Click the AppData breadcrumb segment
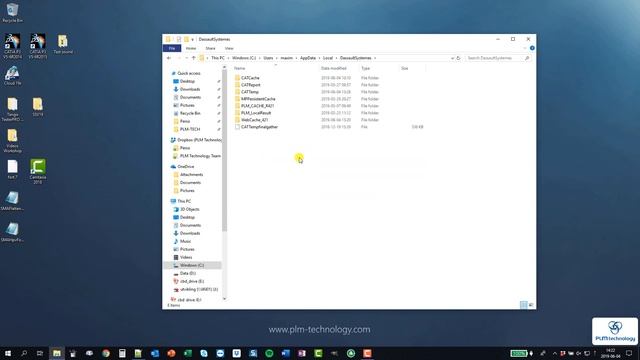Image resolution: width=640 pixels, height=360 pixels. [x=308, y=58]
